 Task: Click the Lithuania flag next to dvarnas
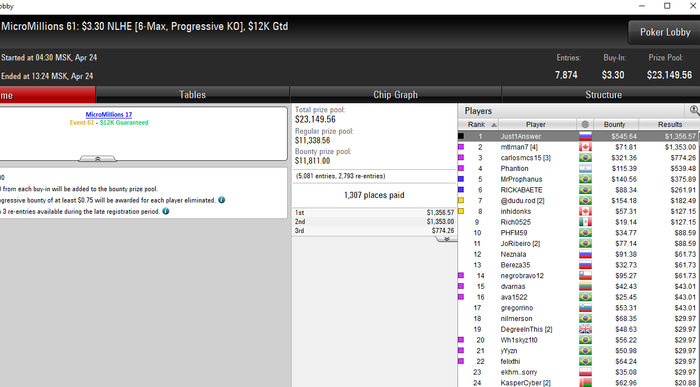pyautogui.click(x=585, y=286)
